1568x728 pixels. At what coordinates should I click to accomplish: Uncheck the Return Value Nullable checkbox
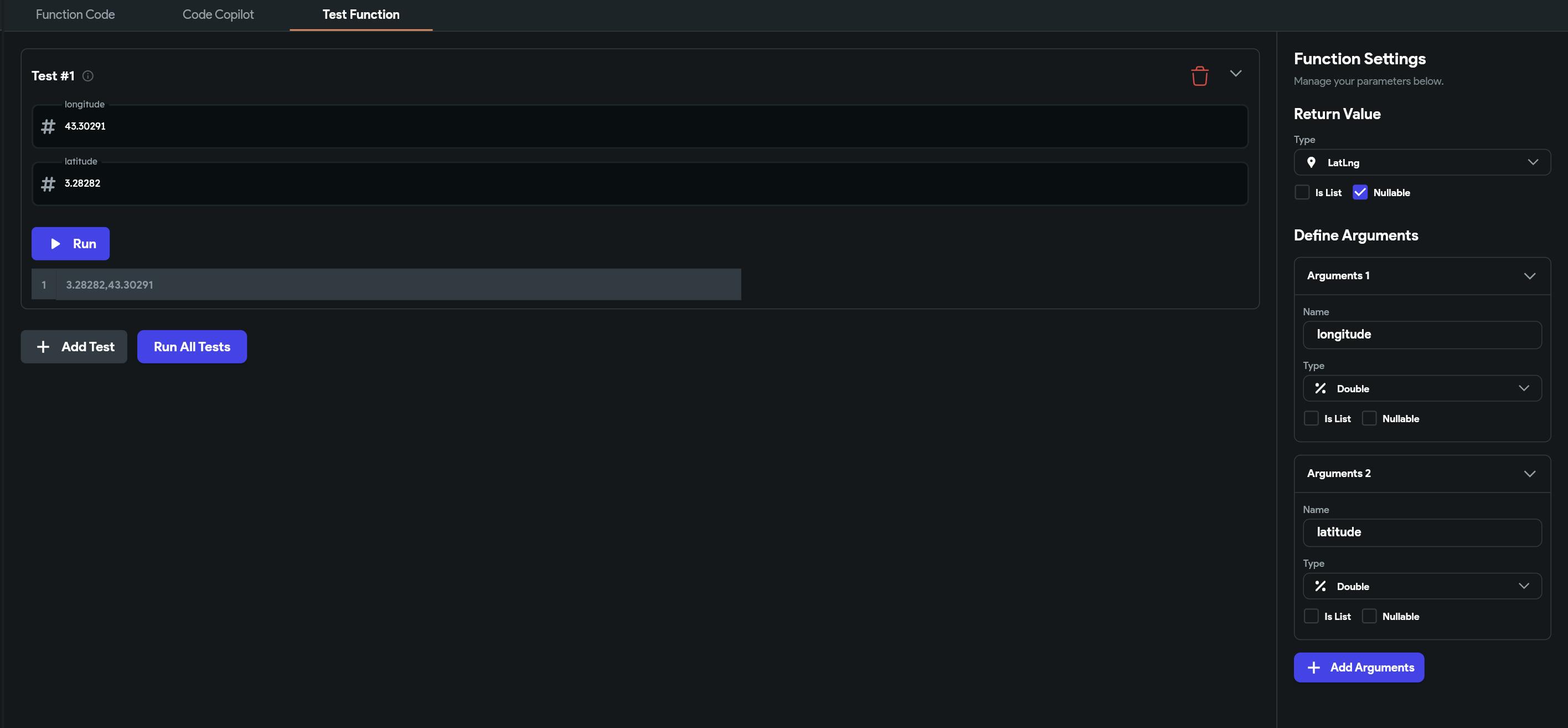coord(1360,192)
